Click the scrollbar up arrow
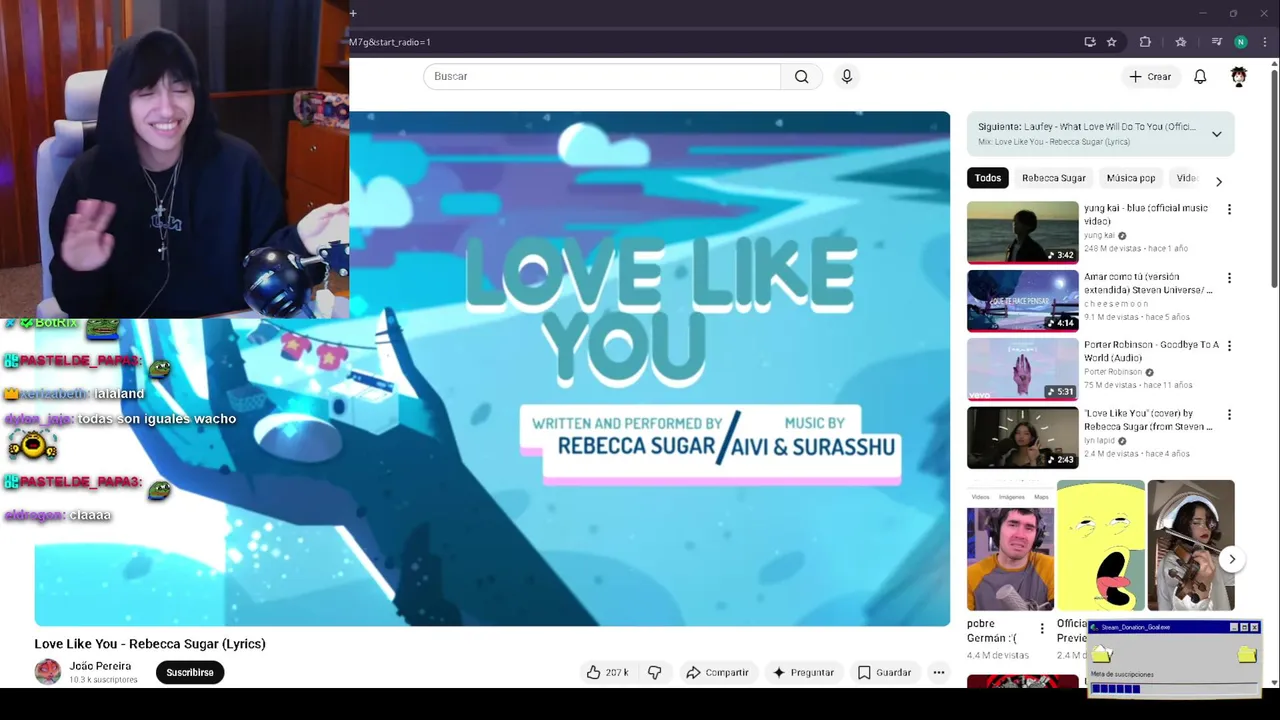The width and height of the screenshot is (1280, 720). click(x=1274, y=64)
